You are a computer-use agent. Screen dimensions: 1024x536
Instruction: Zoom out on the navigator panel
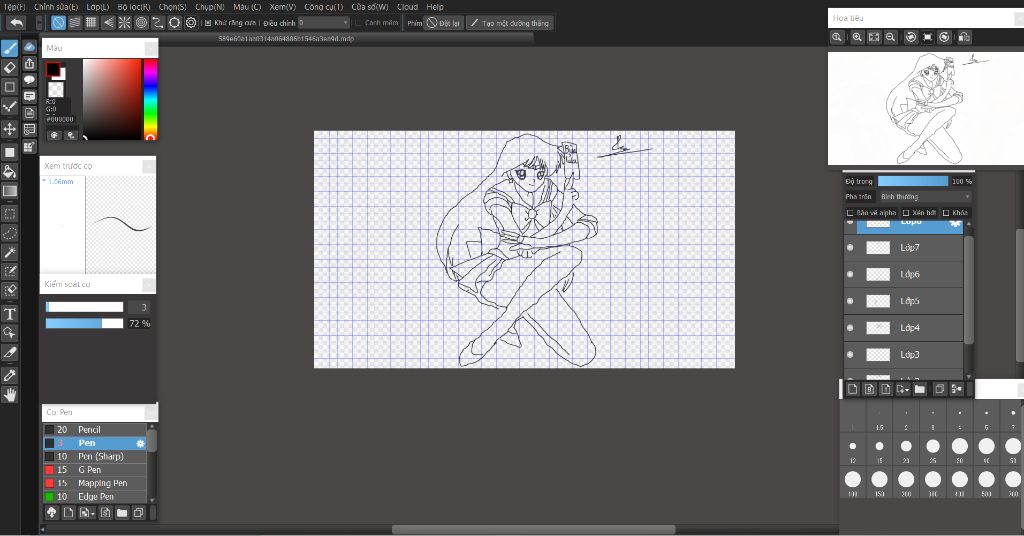point(890,37)
